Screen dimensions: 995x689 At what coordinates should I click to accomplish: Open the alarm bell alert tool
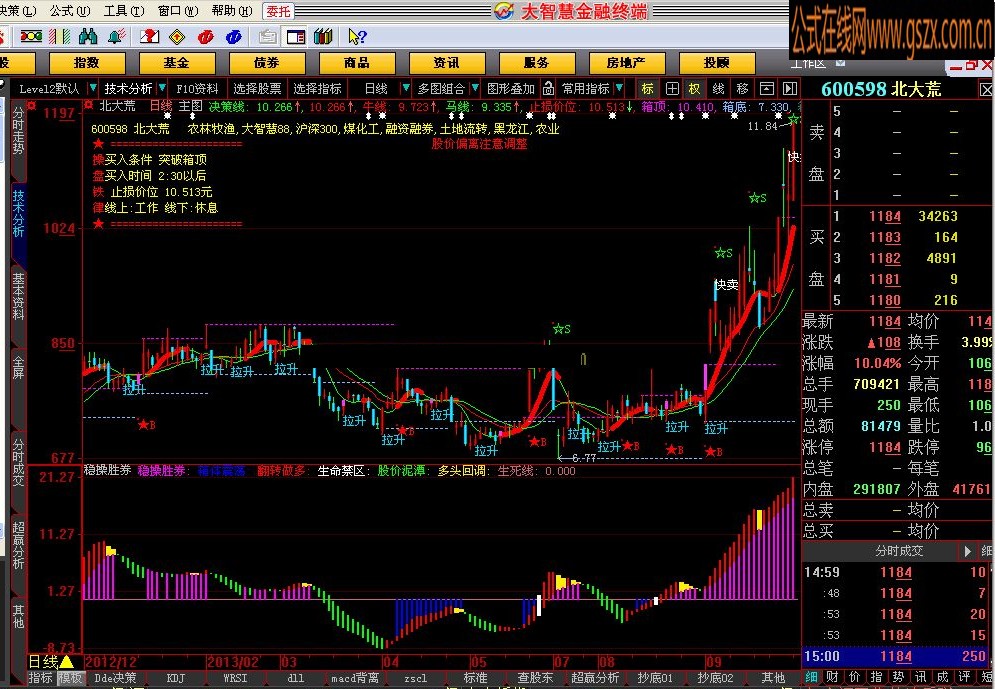click(x=116, y=37)
